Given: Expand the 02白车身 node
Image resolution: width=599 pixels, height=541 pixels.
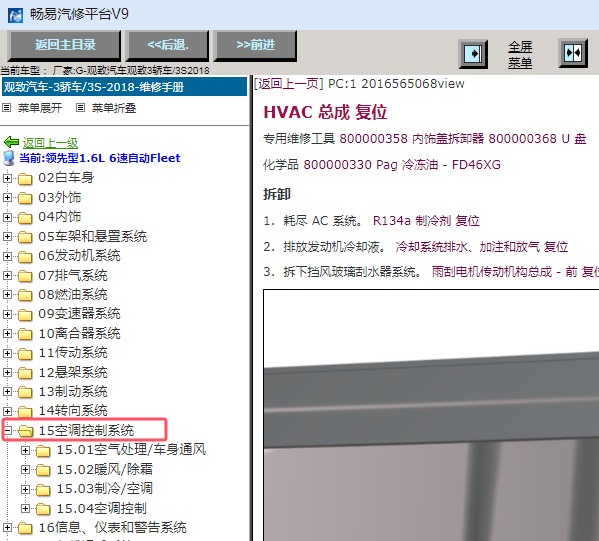Looking at the screenshot, I should [7, 178].
